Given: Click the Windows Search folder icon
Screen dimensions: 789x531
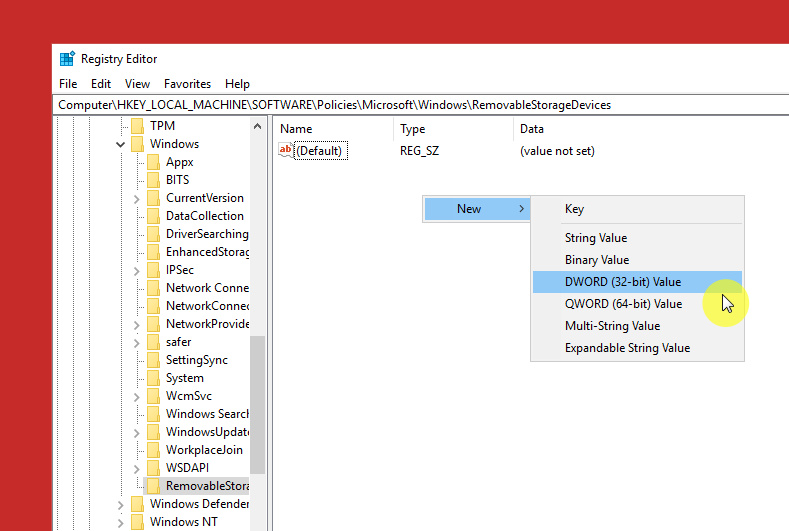Looking at the screenshot, I should (x=153, y=414).
